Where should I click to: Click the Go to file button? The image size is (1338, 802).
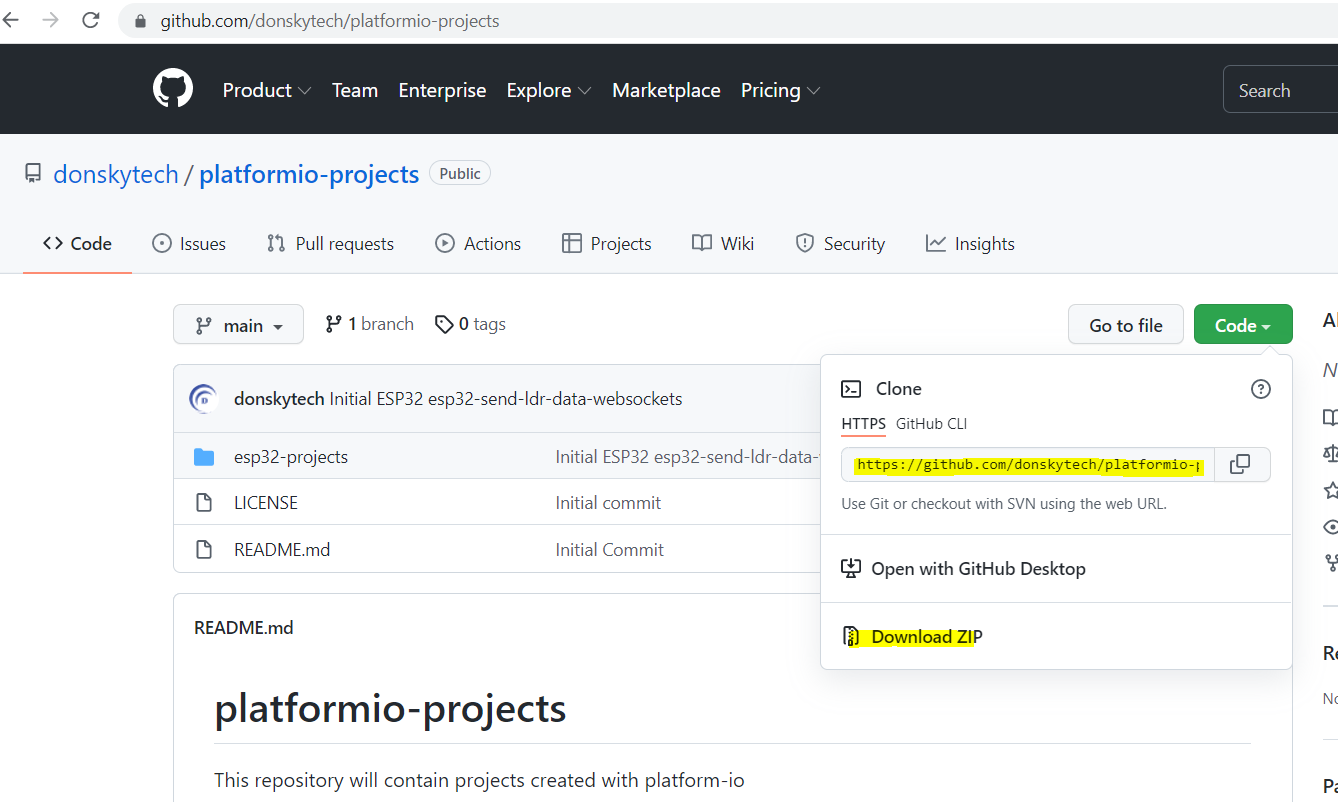pos(1126,325)
